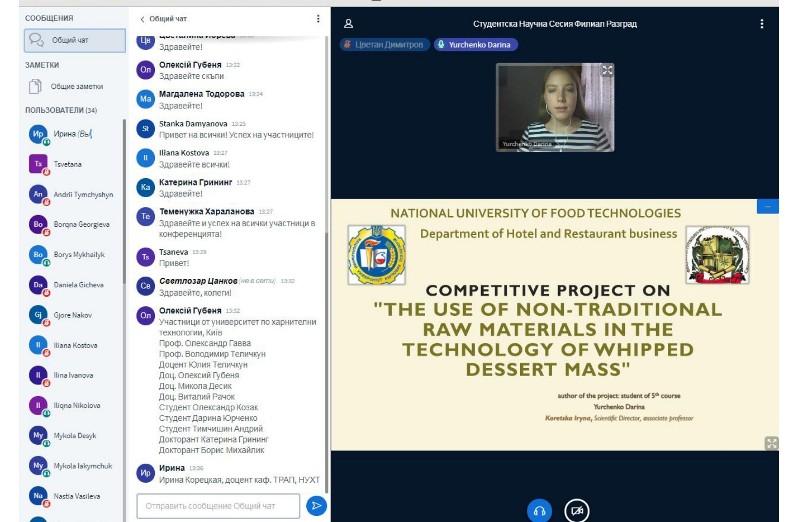
Task: Click Mykola Desyk's My avatar
Action: [x=38, y=435]
